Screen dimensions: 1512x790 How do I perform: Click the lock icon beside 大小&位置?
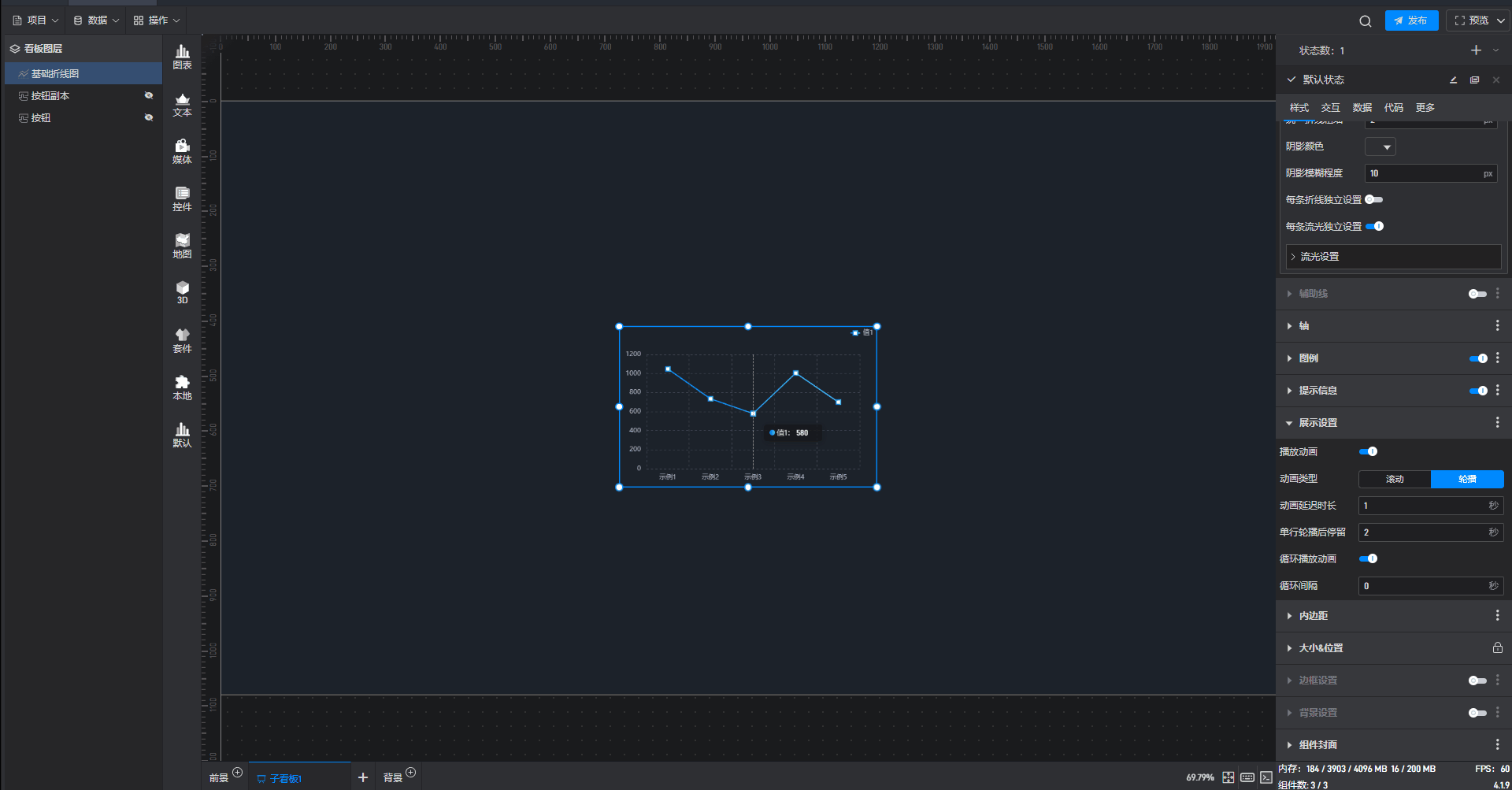(x=1497, y=647)
